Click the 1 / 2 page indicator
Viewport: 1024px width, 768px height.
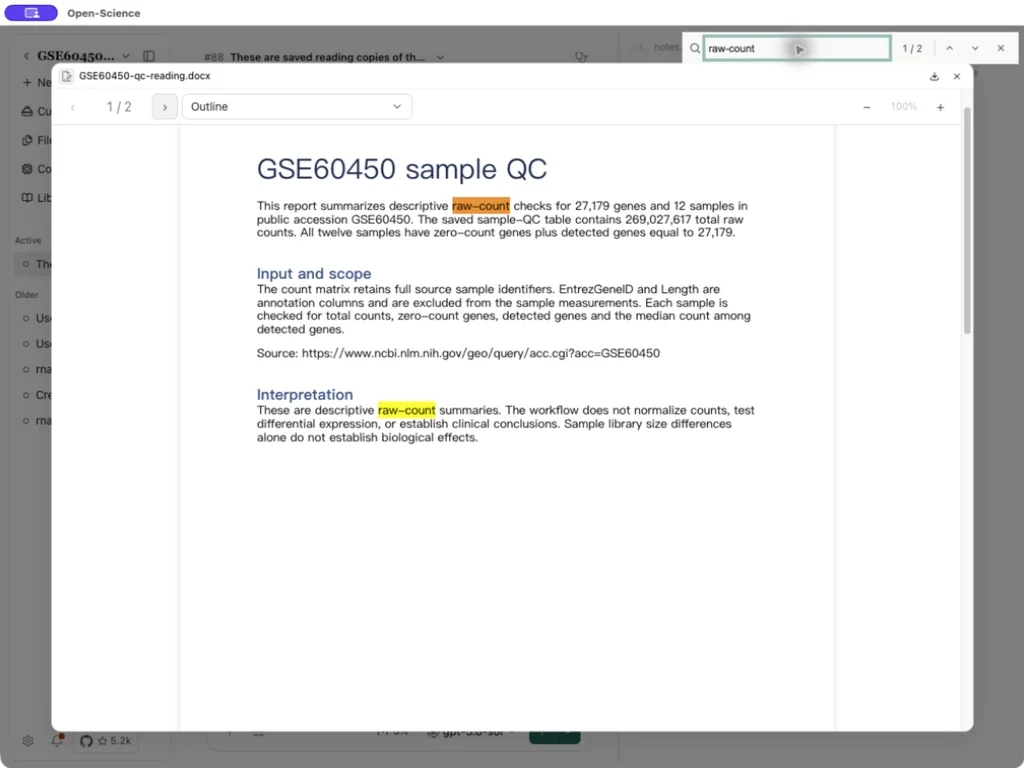pos(119,107)
